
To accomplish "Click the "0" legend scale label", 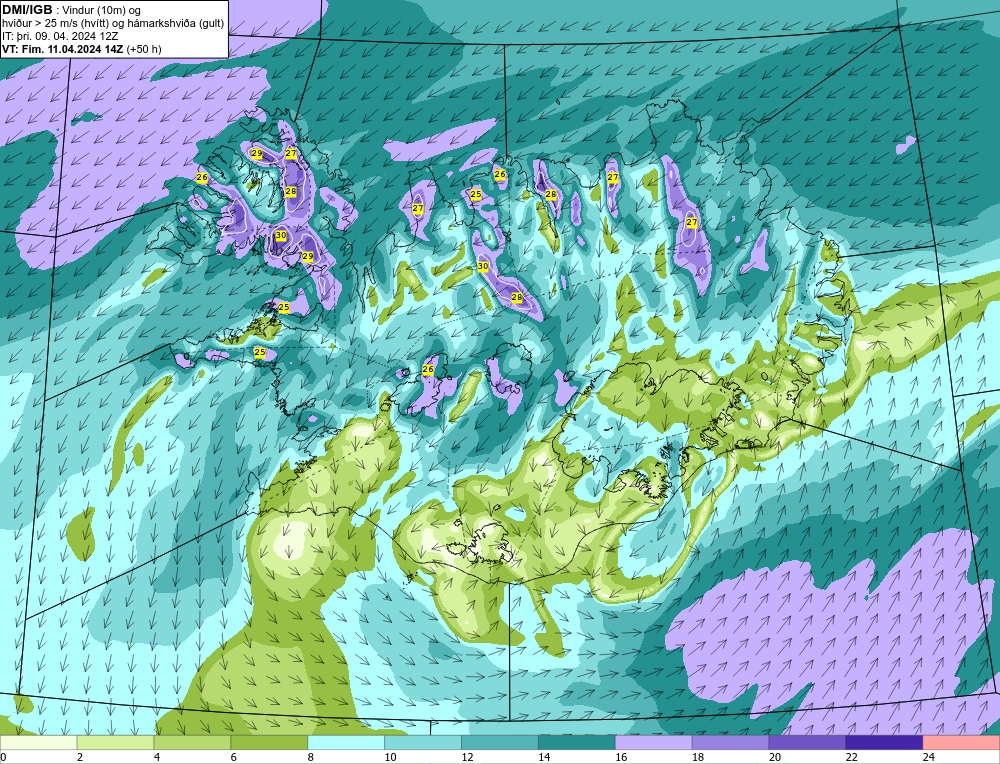I will point(3,757).
